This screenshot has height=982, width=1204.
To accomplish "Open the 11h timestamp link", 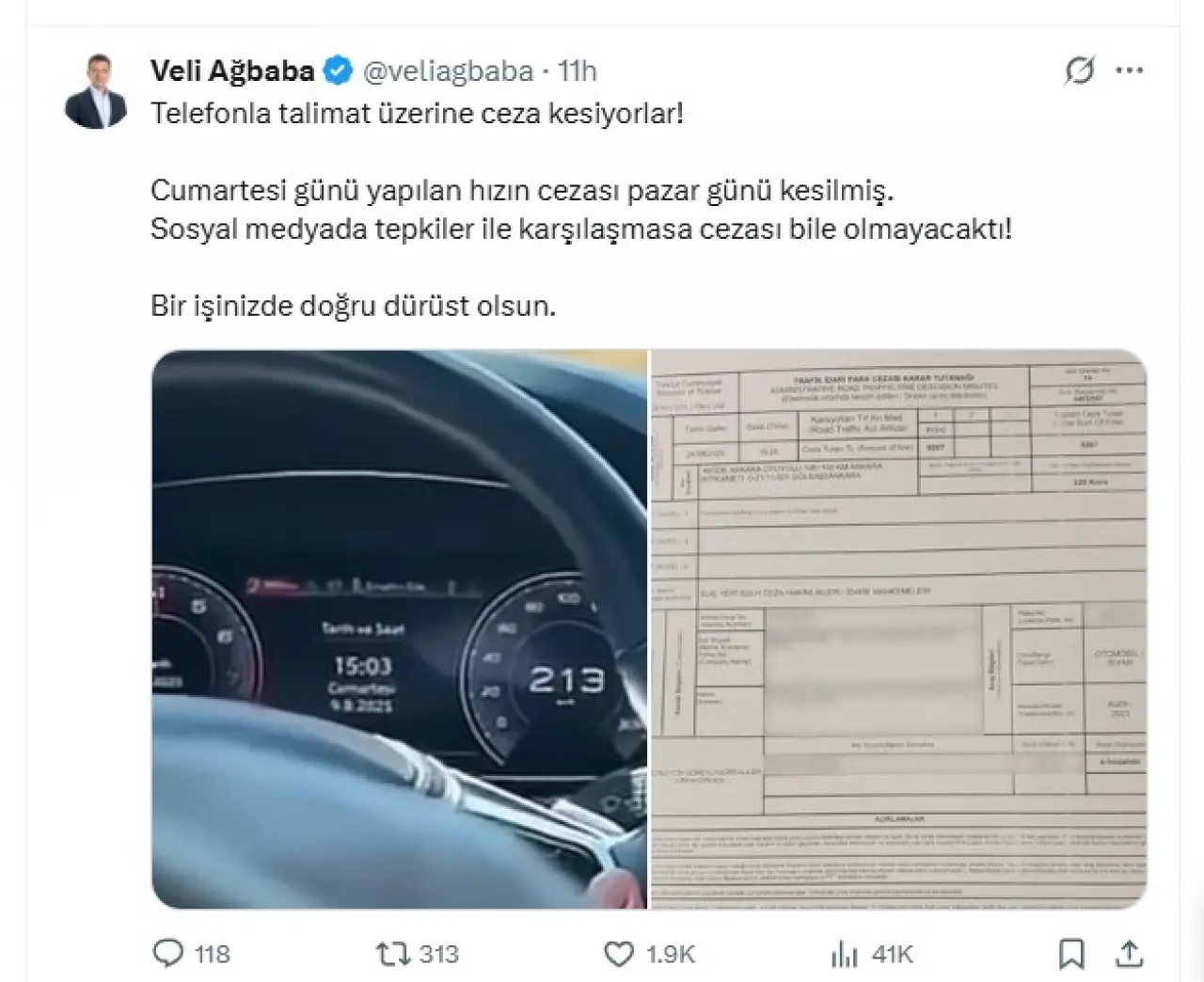I will point(578,71).
